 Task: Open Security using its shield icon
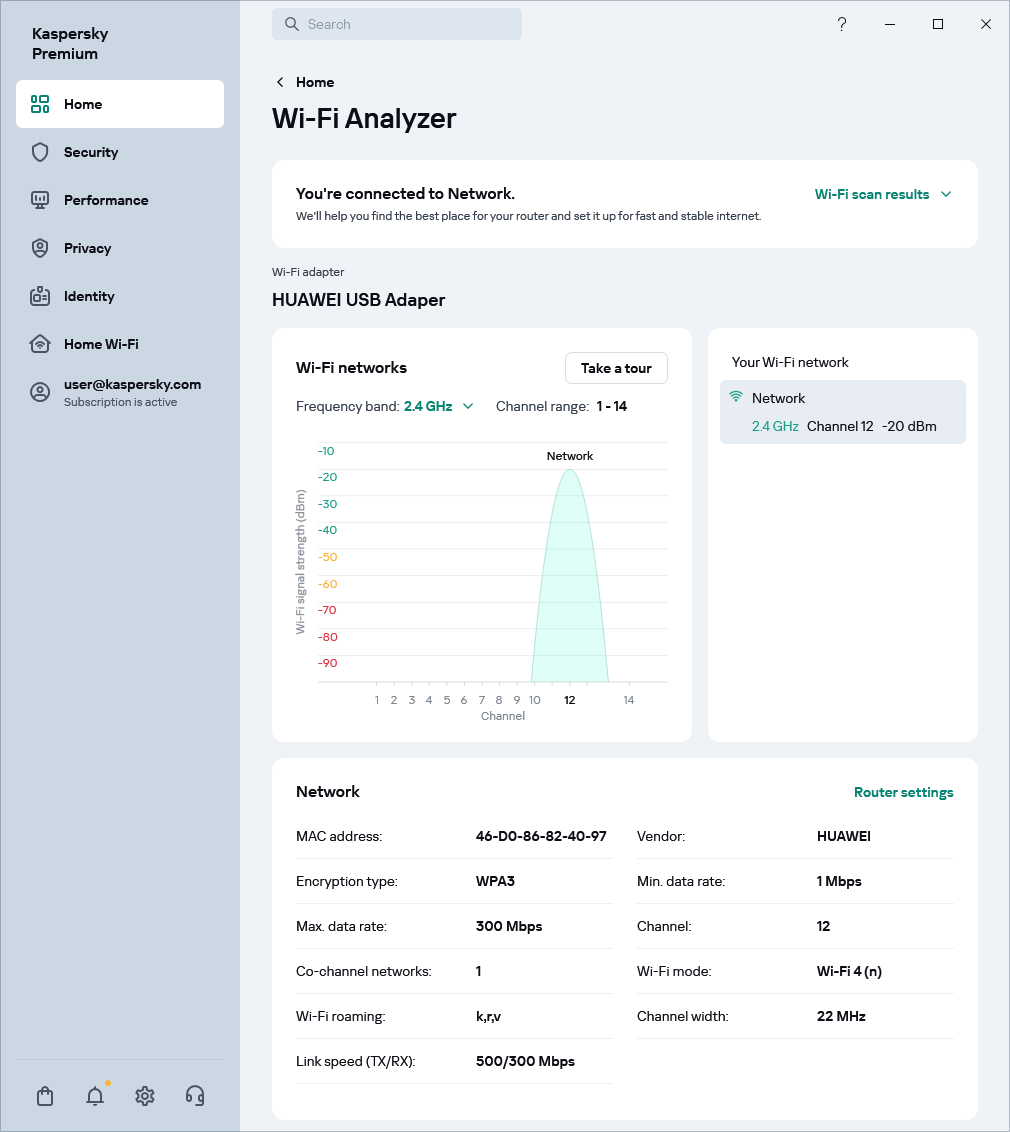[x=39, y=152]
